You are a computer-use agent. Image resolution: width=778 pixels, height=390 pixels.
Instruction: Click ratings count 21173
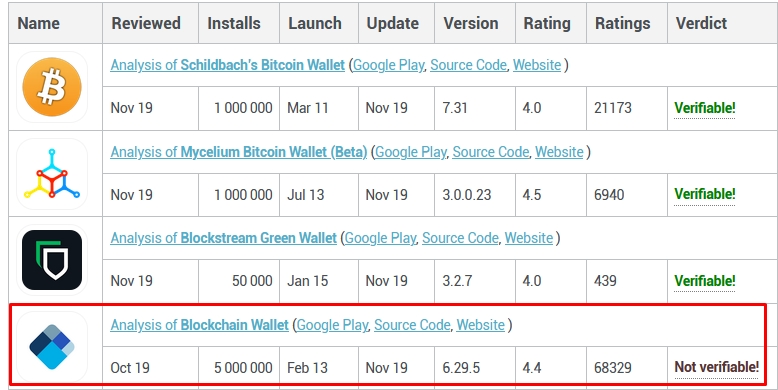coord(613,108)
